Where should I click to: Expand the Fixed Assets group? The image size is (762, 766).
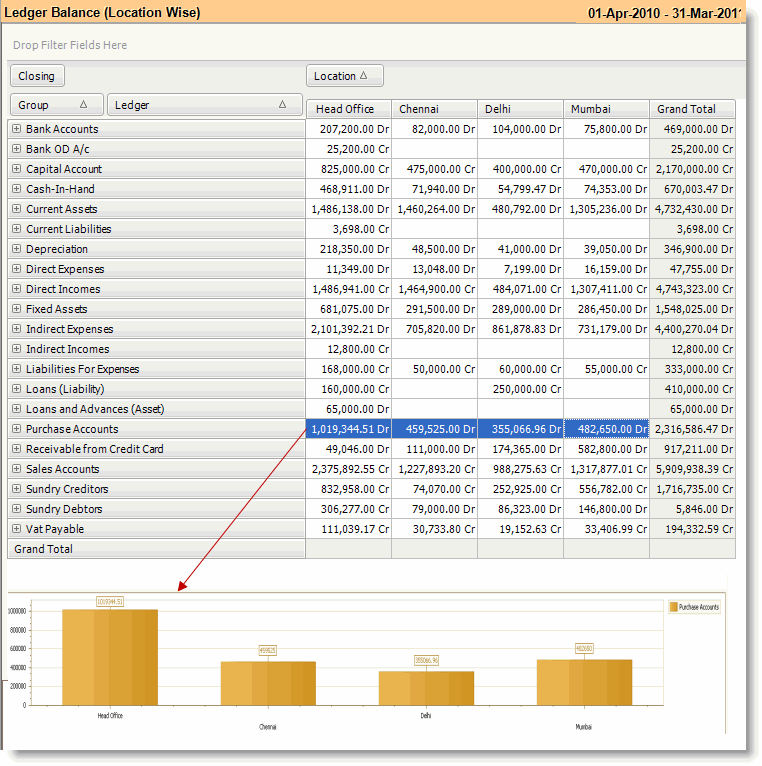[16, 309]
